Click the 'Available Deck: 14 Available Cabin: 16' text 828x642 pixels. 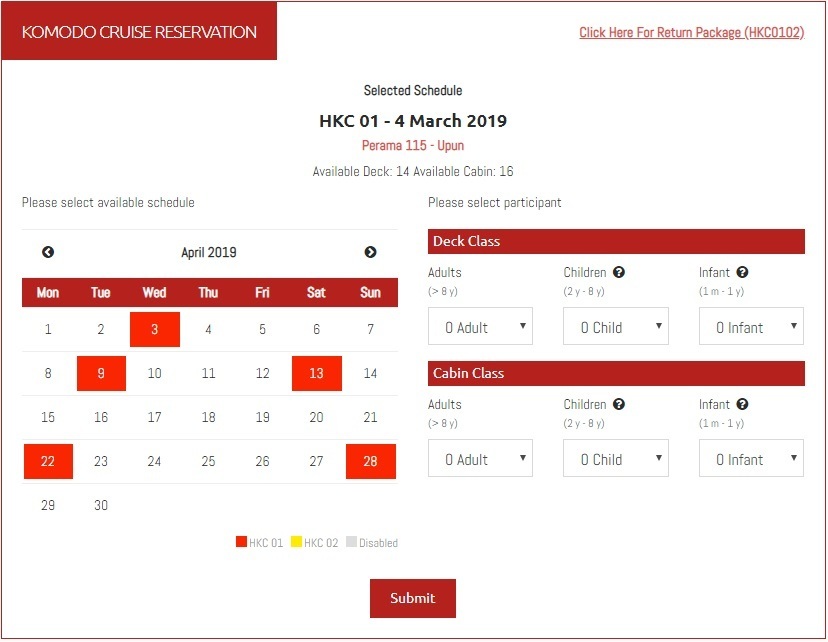pyautogui.click(x=413, y=172)
